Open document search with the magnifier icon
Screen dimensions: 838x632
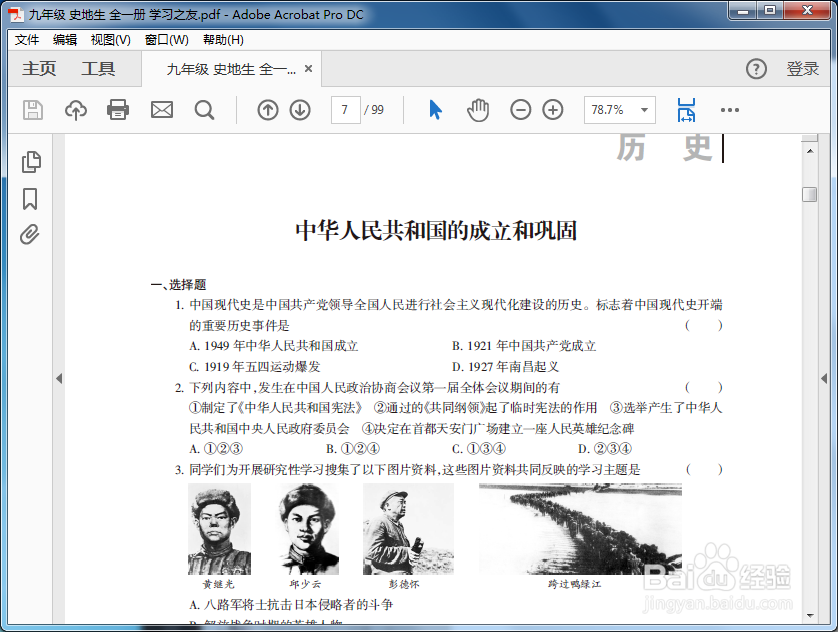click(x=205, y=110)
